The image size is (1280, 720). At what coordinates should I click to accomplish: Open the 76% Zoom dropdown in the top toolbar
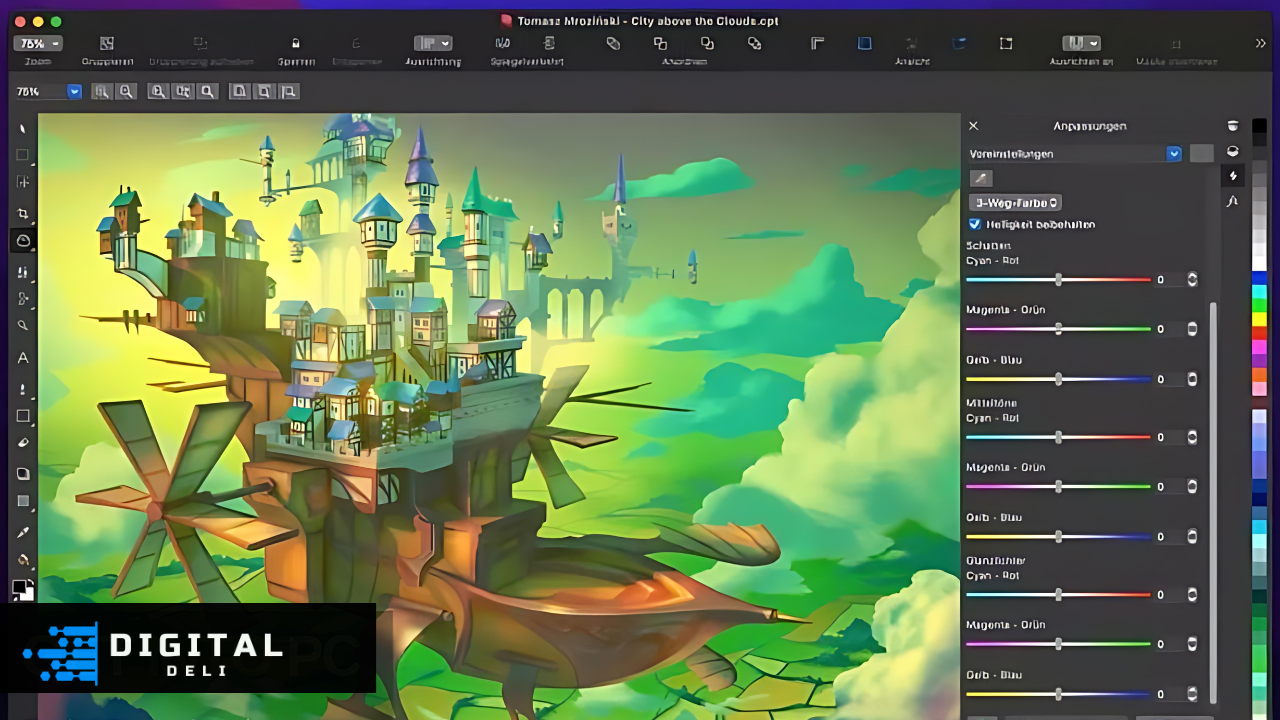coord(39,43)
